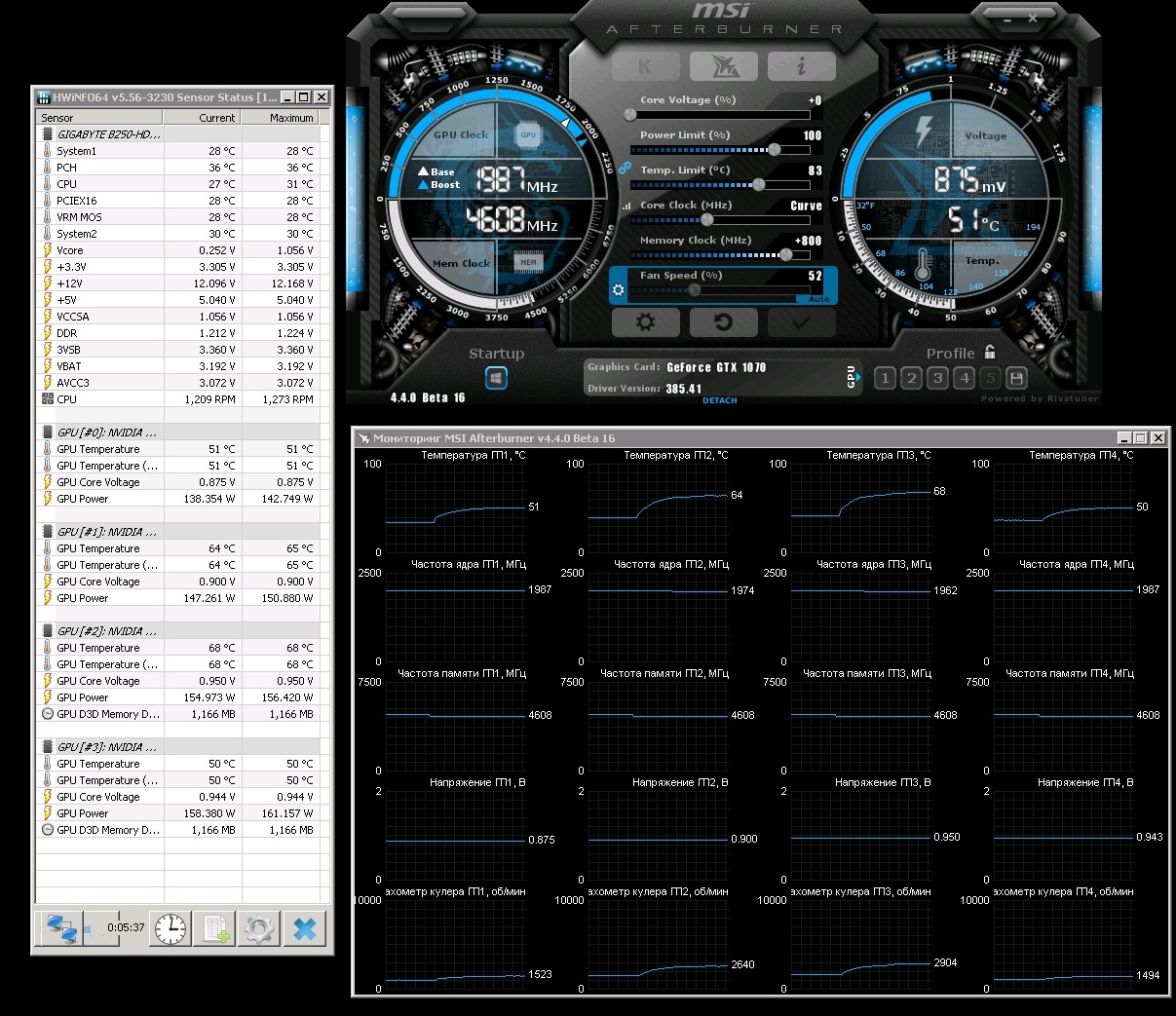This screenshot has width=1176, height=1016.
Task: Click the monitoring window title bar icon
Action: point(364,438)
